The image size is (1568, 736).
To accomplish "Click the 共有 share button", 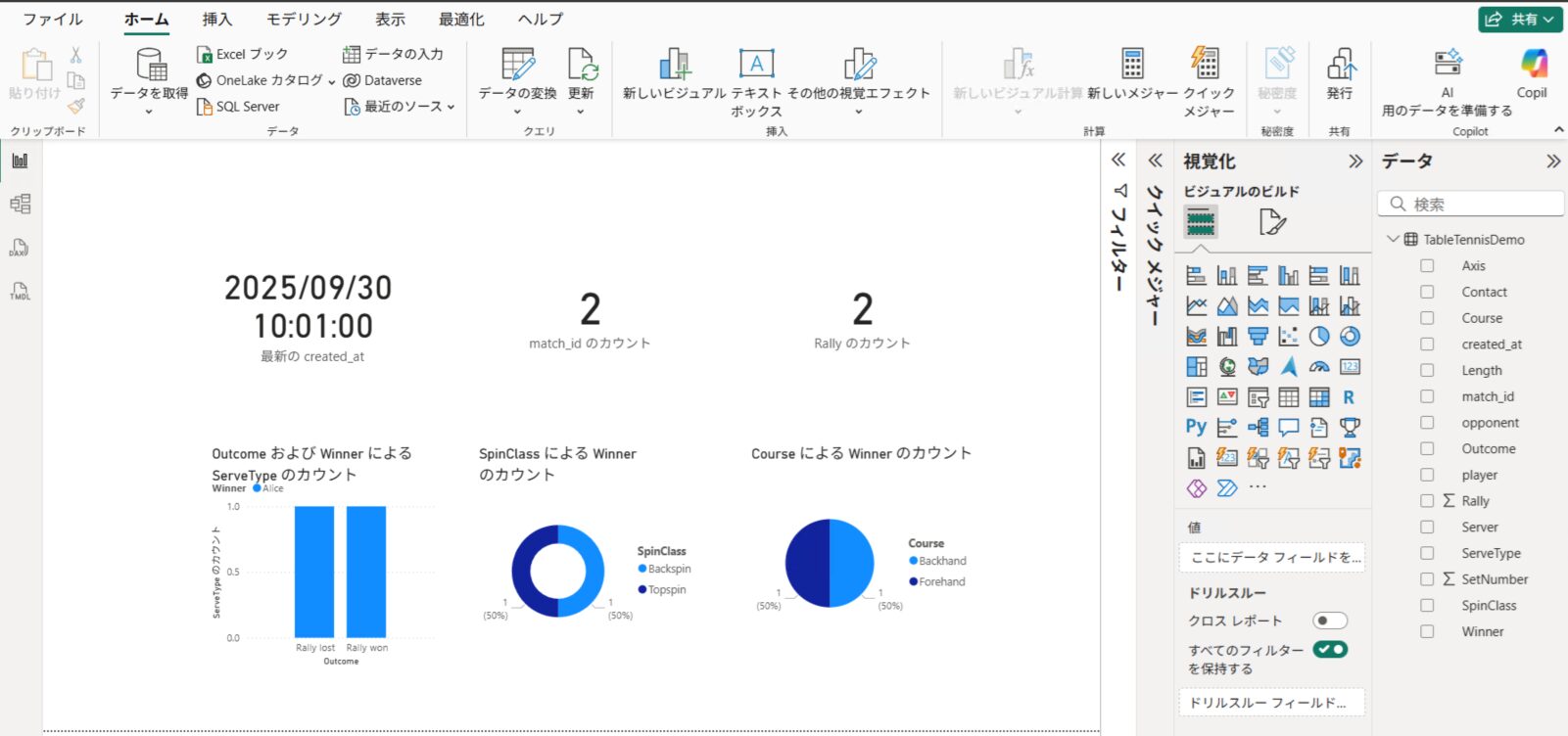I will click(1519, 20).
